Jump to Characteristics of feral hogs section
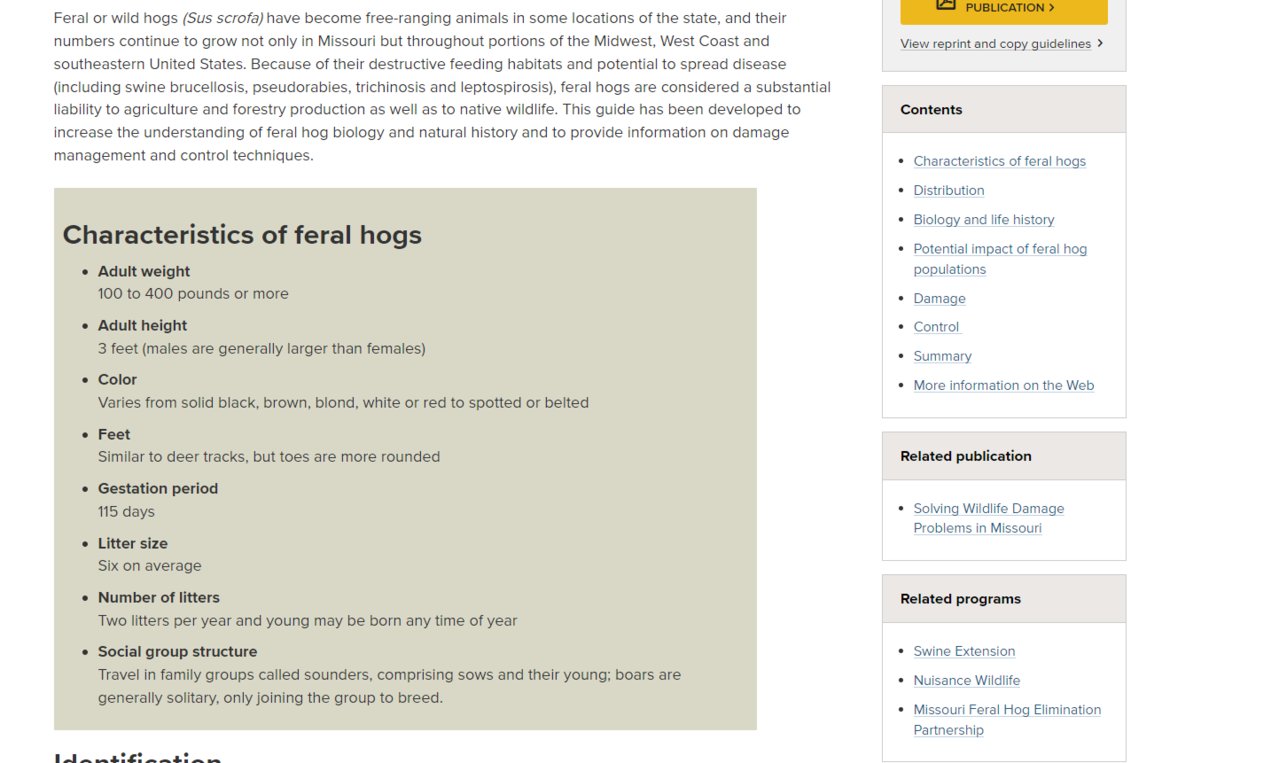Screen dimensions: 1279x763 [x=999, y=161]
